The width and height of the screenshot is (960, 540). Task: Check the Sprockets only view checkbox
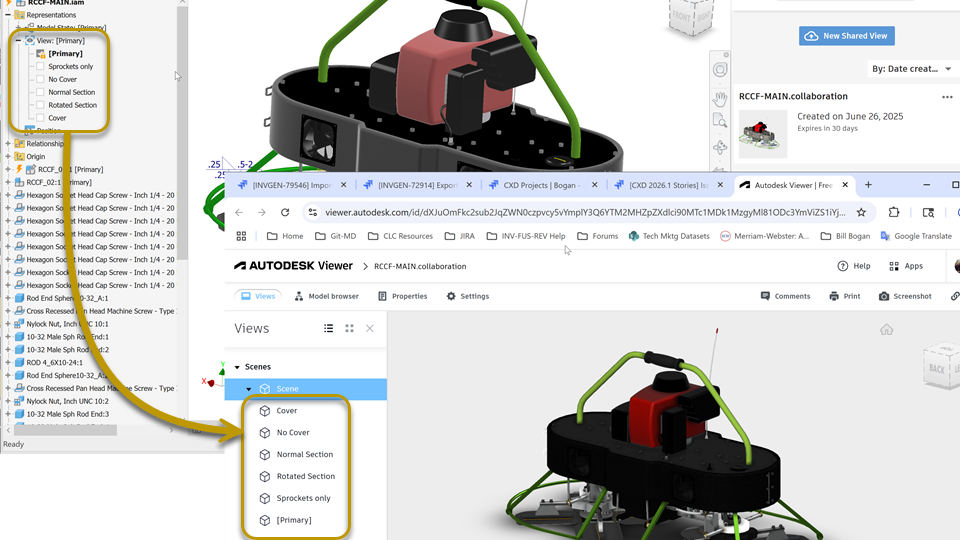tap(40, 66)
